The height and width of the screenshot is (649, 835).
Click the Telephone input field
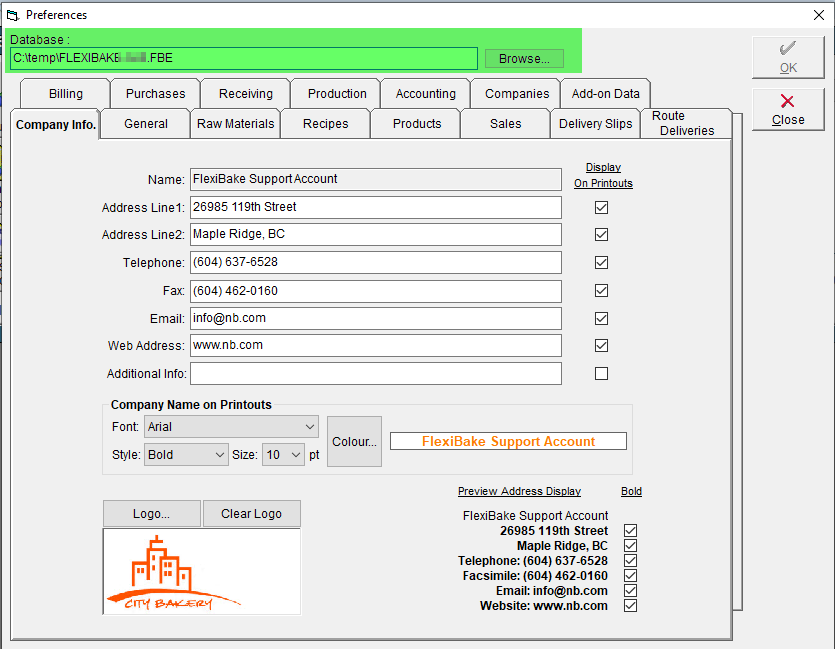coord(375,262)
